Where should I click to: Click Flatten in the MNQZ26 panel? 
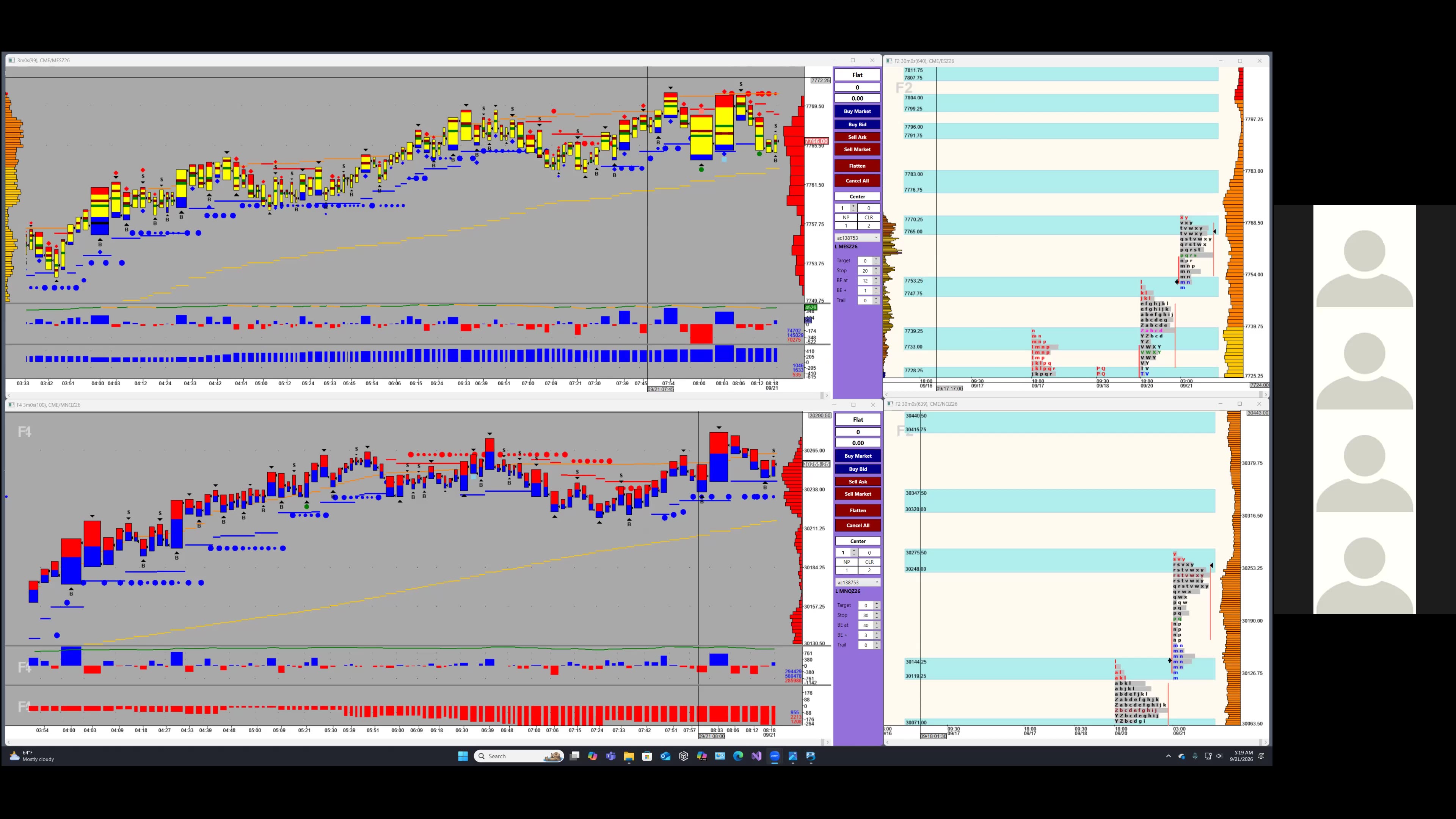tap(857, 510)
